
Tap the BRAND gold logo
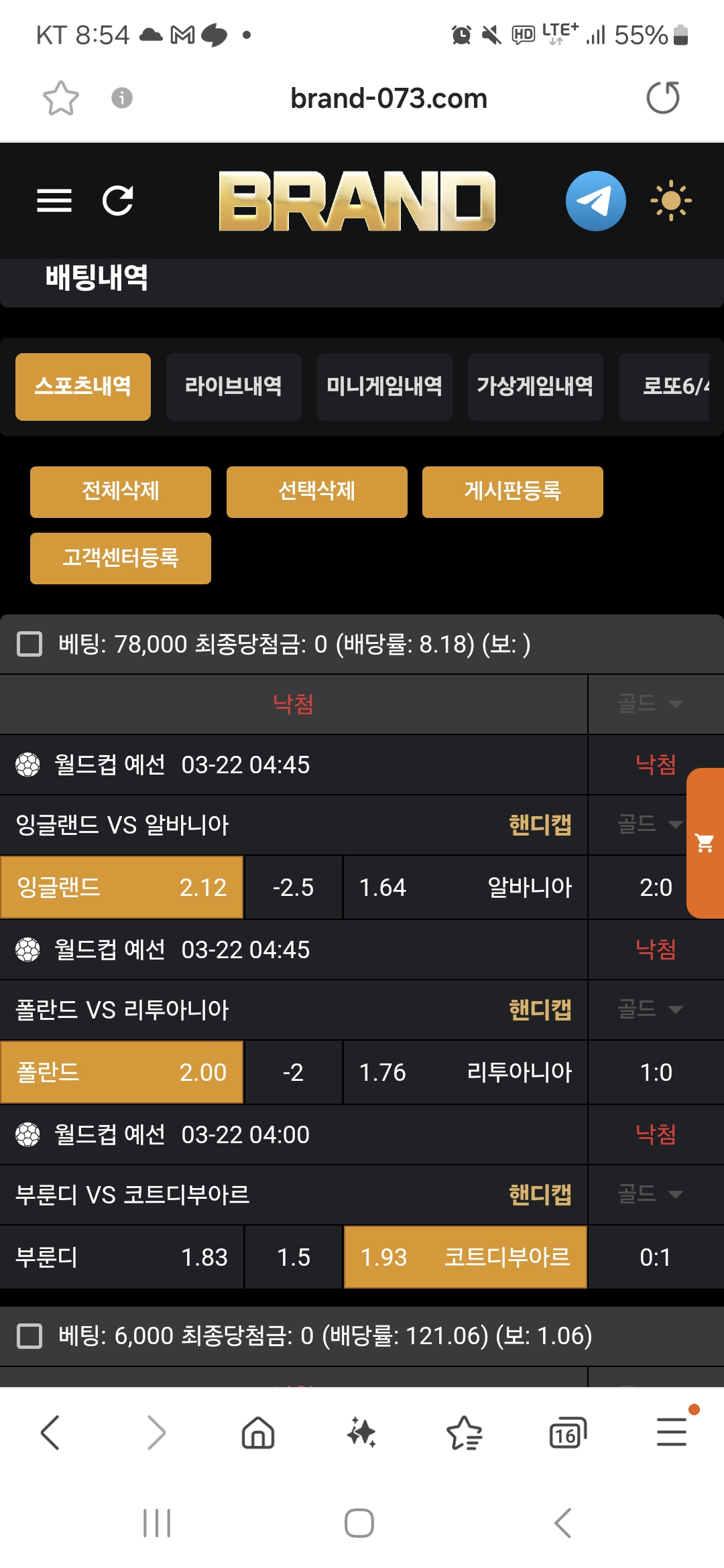pyautogui.click(x=357, y=200)
